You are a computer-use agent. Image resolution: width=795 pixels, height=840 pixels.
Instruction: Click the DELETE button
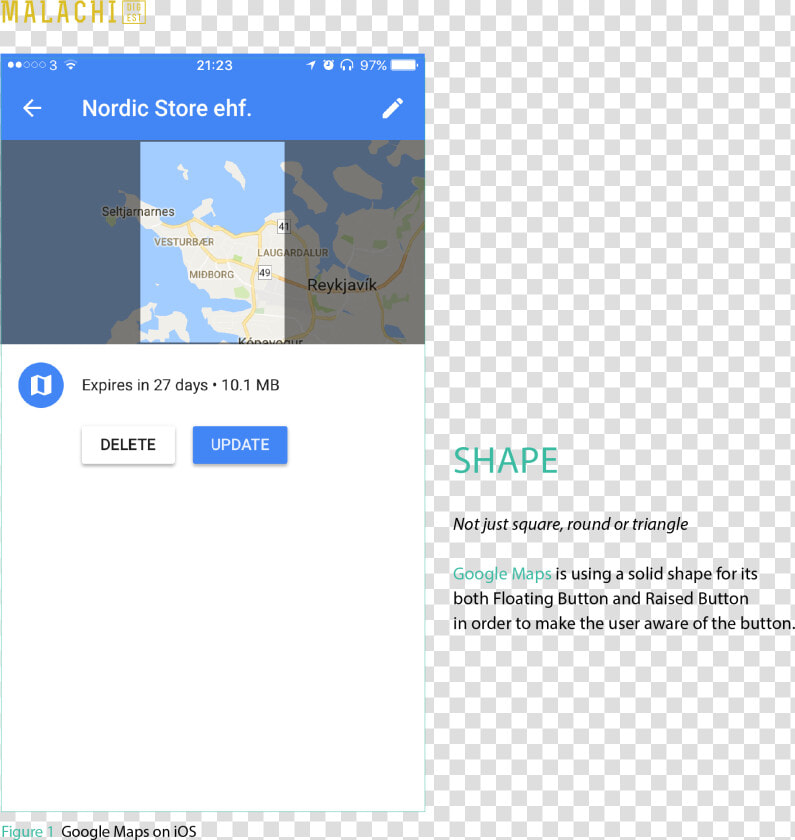coord(128,445)
